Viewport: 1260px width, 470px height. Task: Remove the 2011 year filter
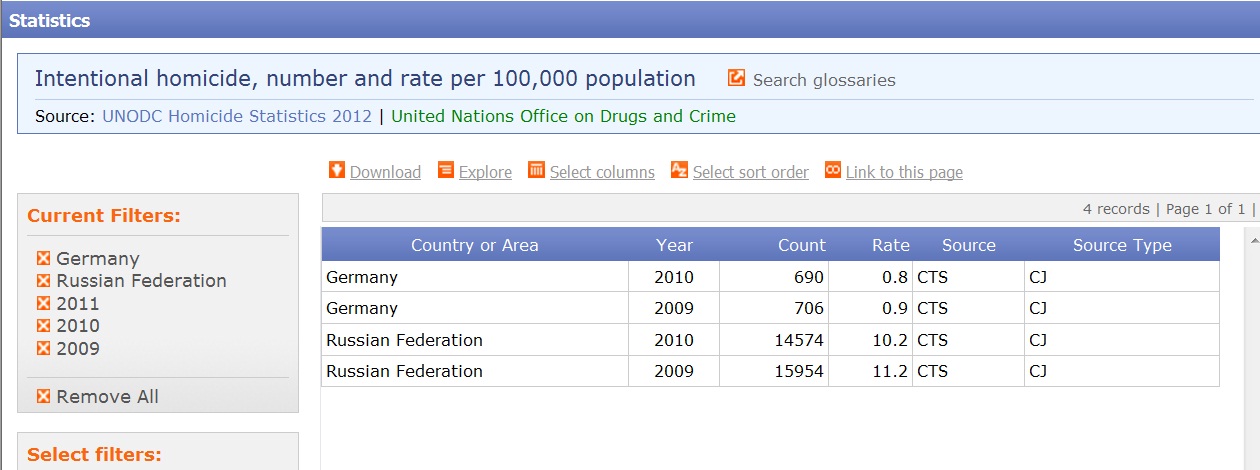pyautogui.click(x=43, y=304)
